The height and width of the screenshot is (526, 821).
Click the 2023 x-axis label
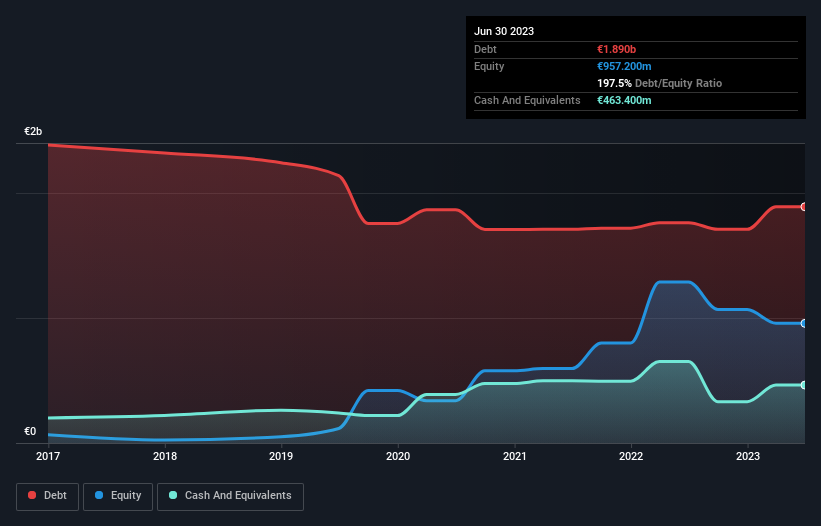point(748,456)
